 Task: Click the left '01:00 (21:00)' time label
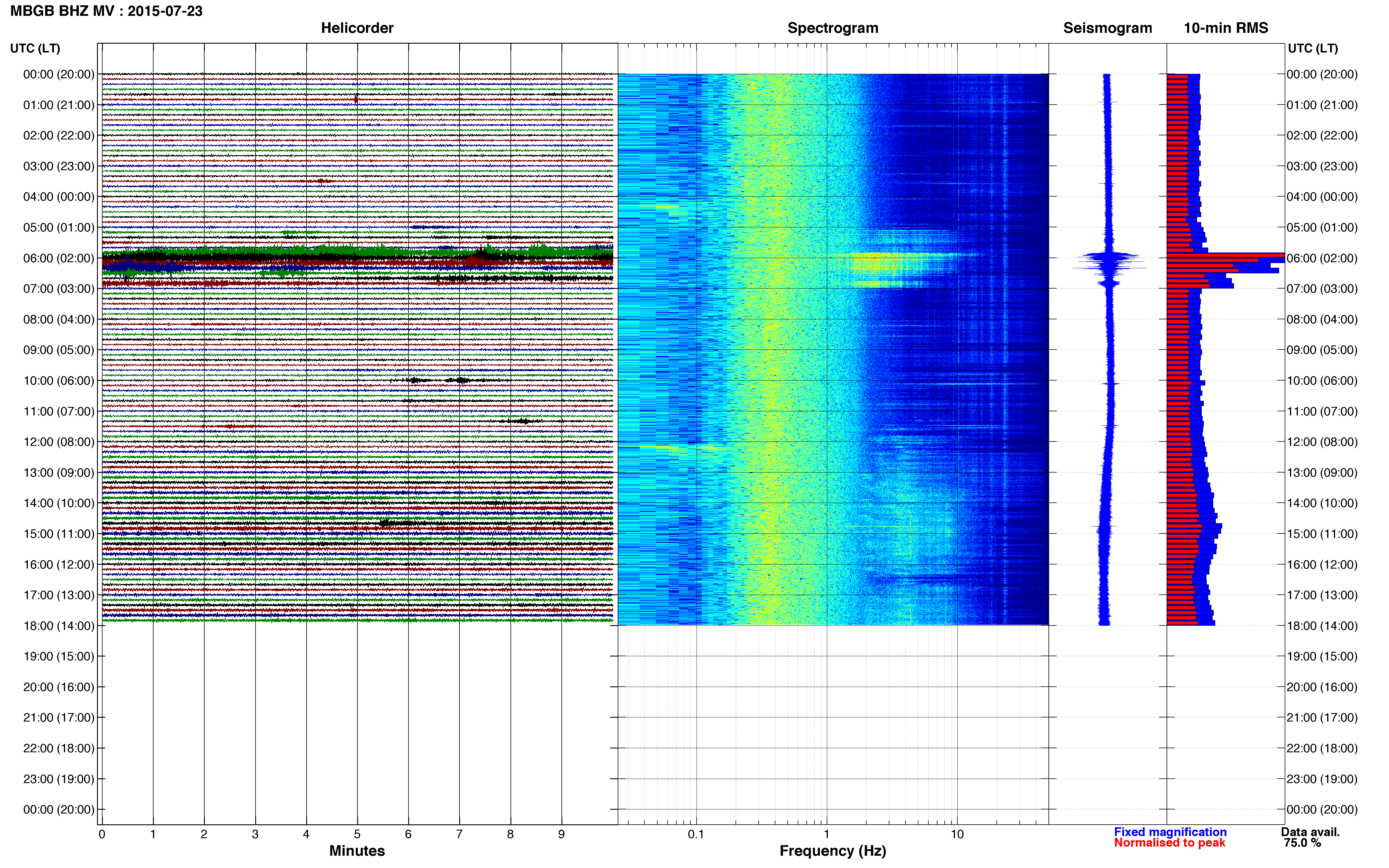[x=59, y=105]
